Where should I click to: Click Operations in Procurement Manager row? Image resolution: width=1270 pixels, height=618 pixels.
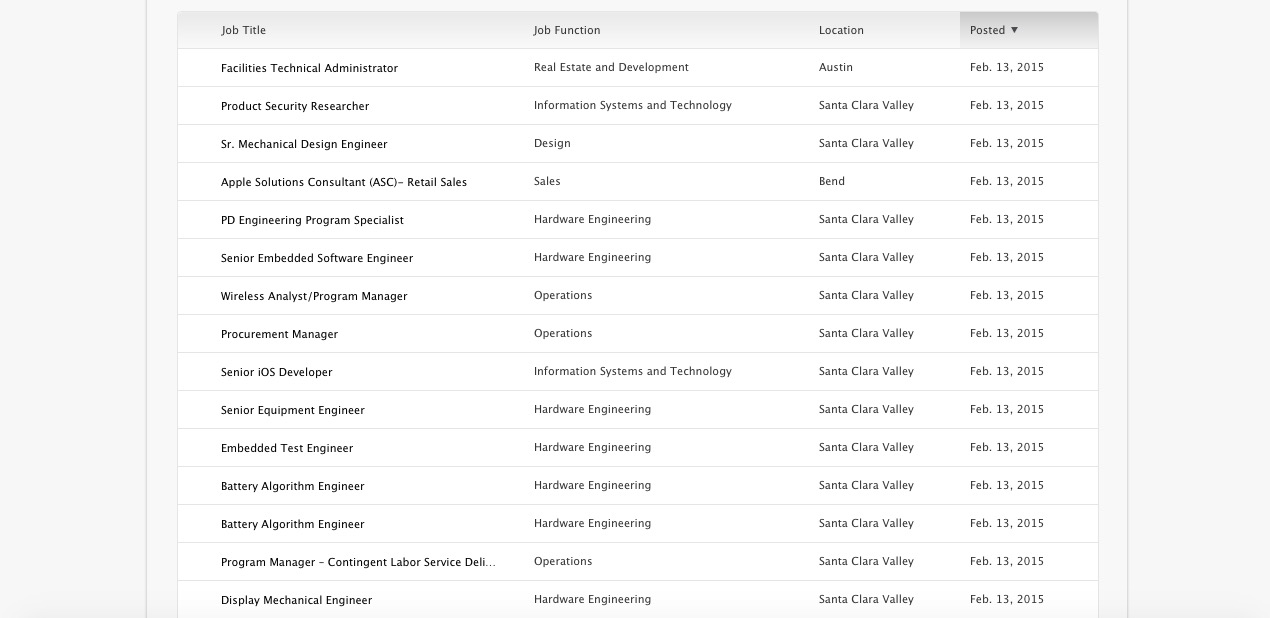(563, 333)
